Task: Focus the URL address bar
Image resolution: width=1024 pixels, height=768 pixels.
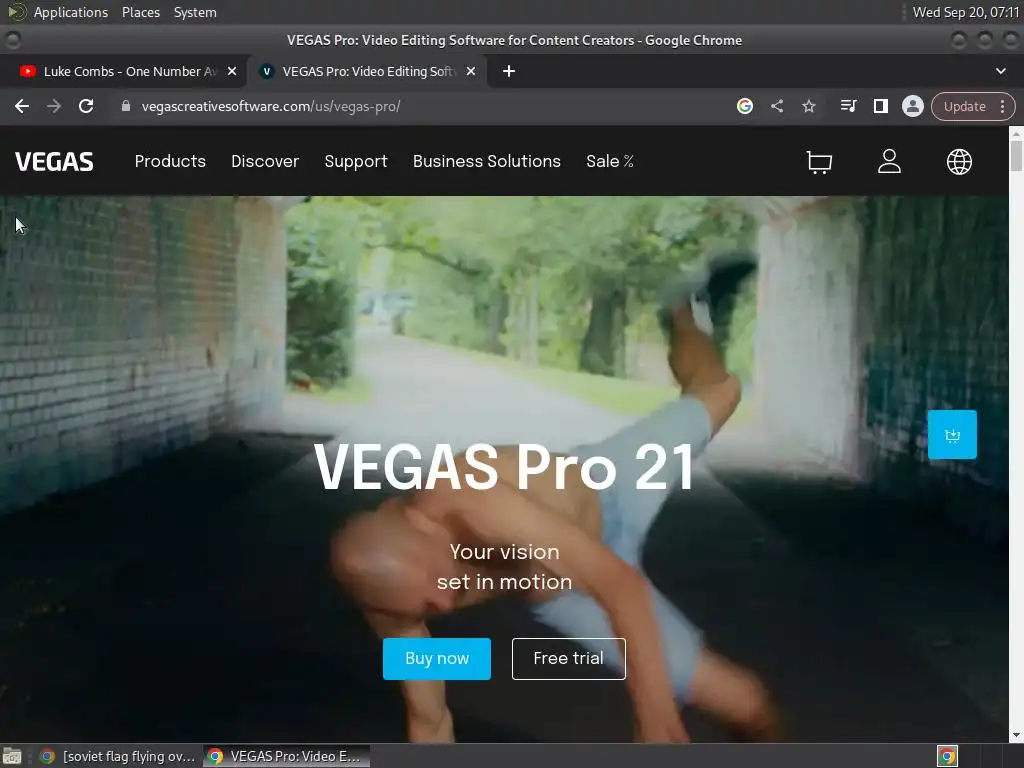Action: click(418, 106)
